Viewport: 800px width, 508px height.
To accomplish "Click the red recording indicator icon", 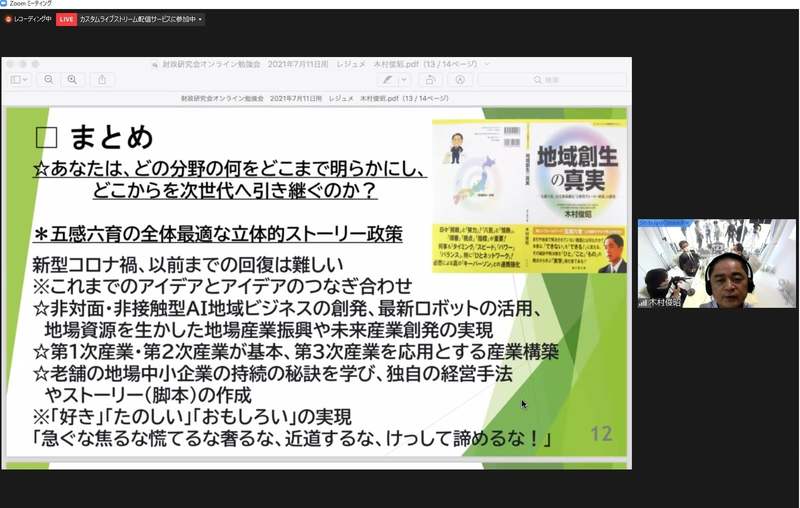I will coord(8,19).
